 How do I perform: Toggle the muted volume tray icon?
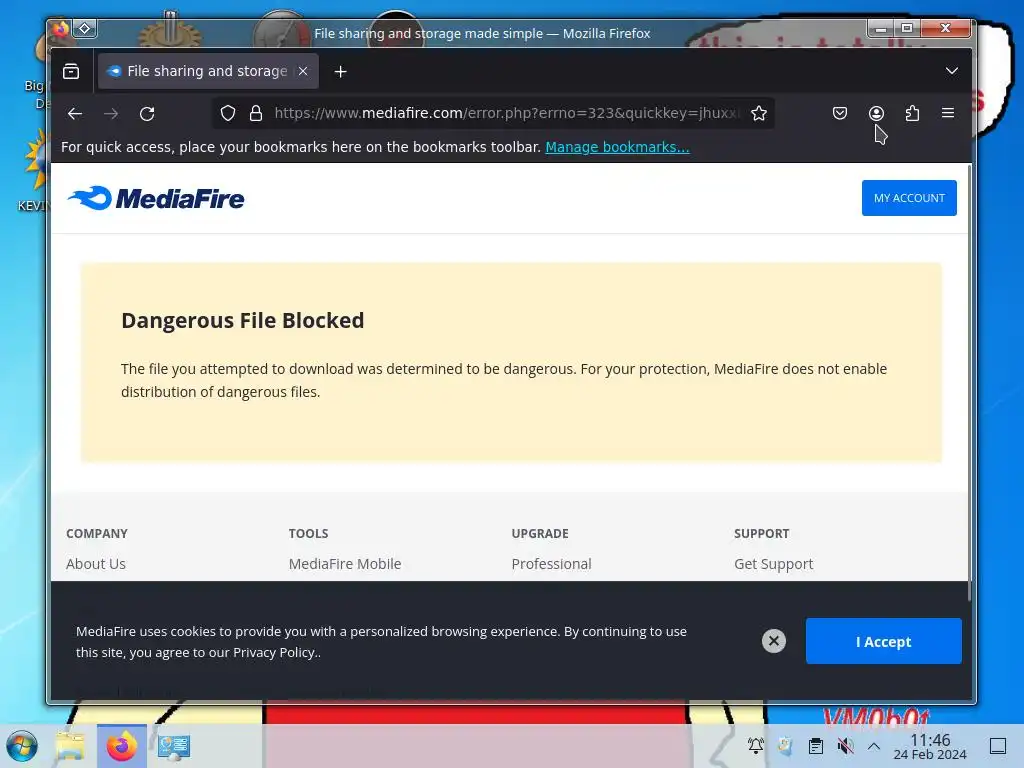tap(845, 745)
